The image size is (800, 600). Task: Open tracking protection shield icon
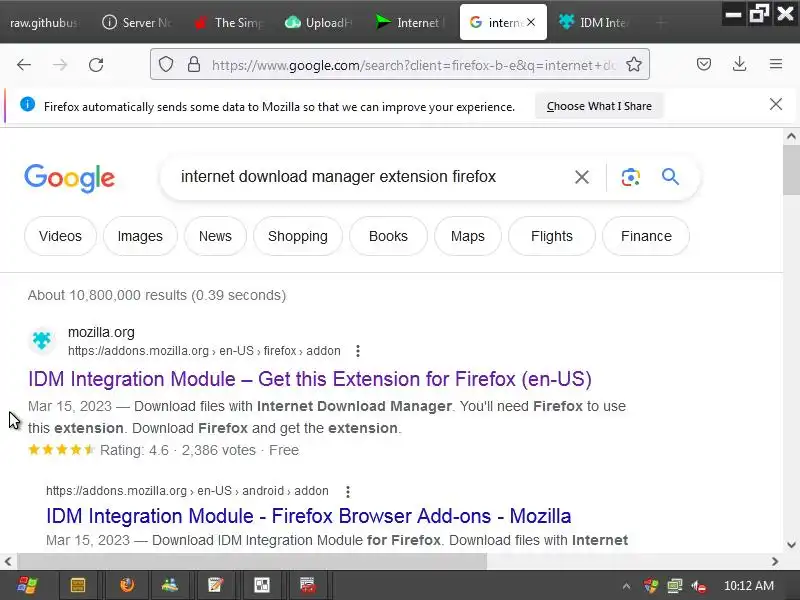pyautogui.click(x=166, y=64)
